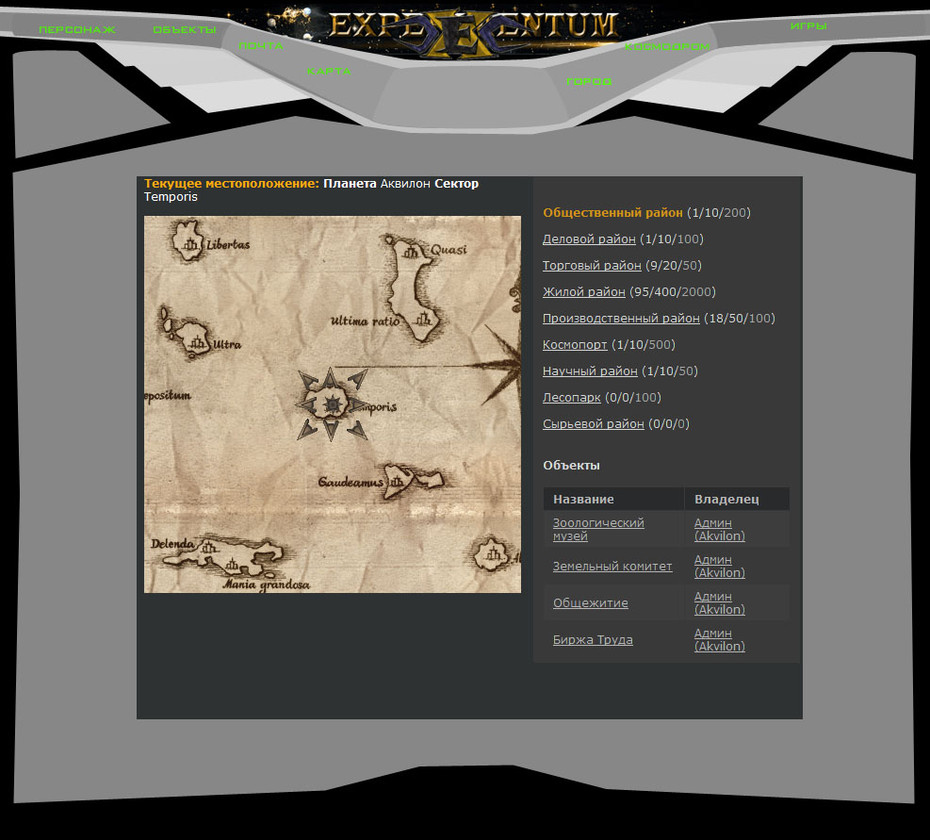Image resolution: width=930 pixels, height=840 pixels.
Task: Open the Биржа Труда object link
Action: [593, 639]
